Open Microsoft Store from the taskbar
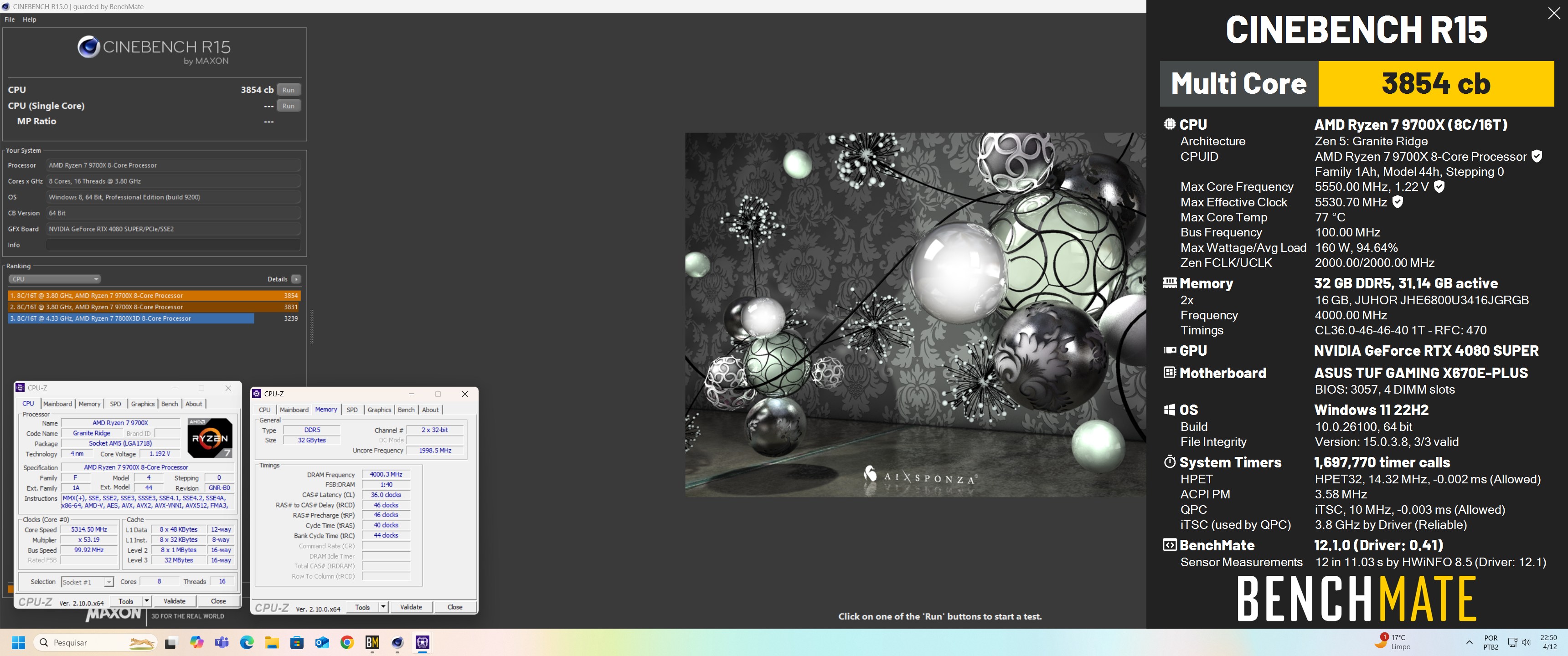This screenshot has width=1568, height=656. 296,643
